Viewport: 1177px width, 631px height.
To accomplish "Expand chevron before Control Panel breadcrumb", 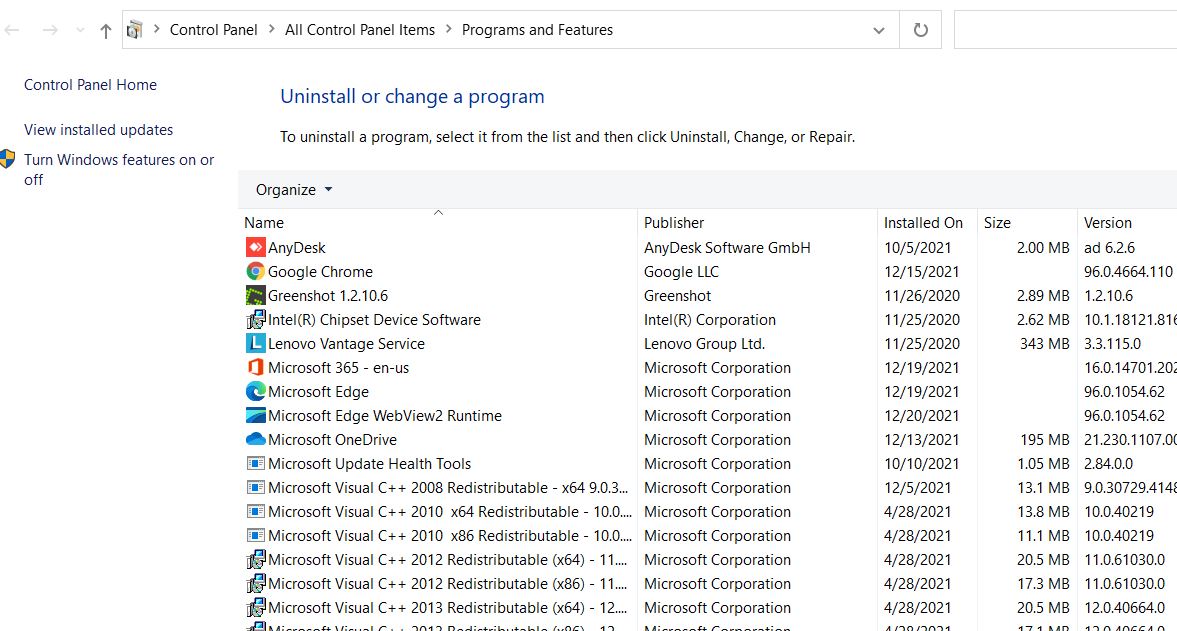I will click(156, 29).
